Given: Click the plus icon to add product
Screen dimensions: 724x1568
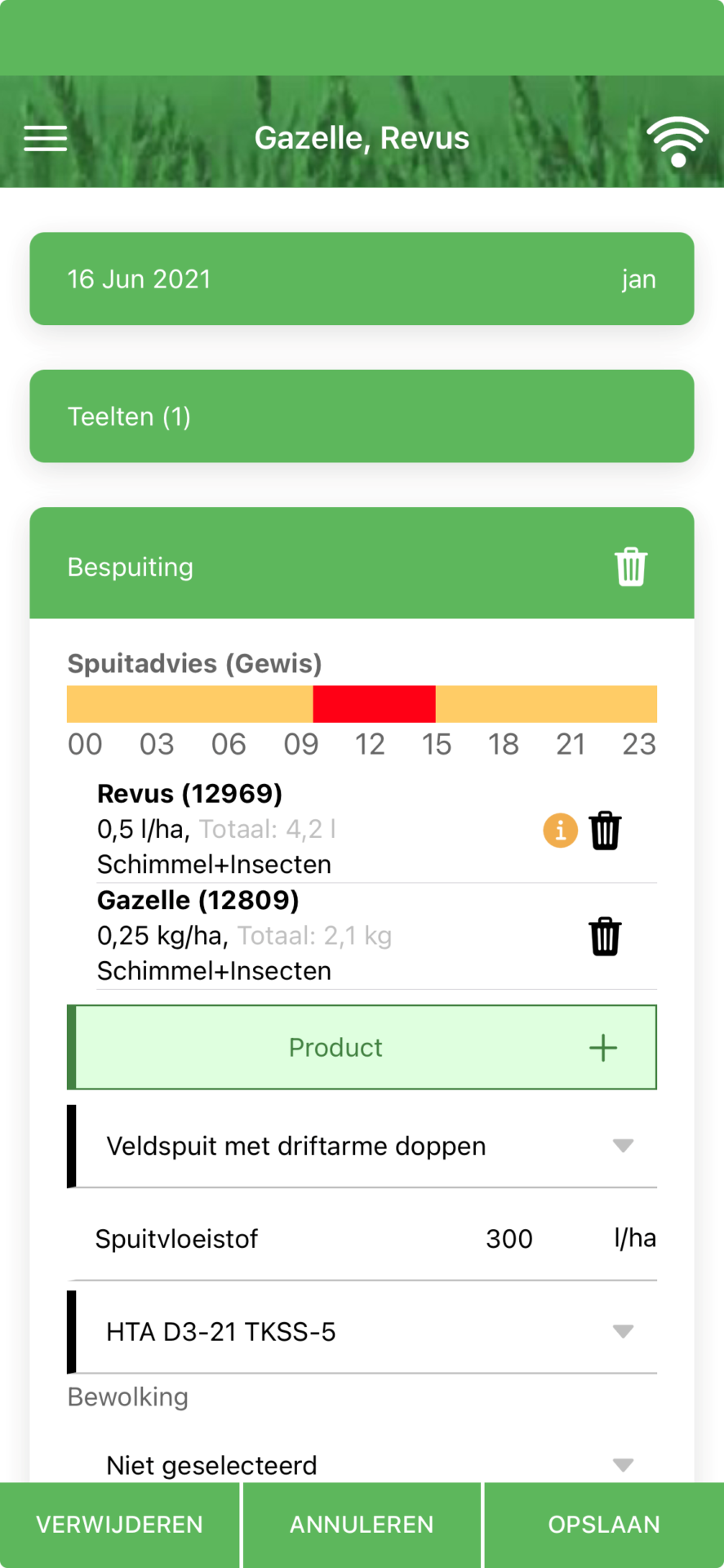Looking at the screenshot, I should 603,1048.
